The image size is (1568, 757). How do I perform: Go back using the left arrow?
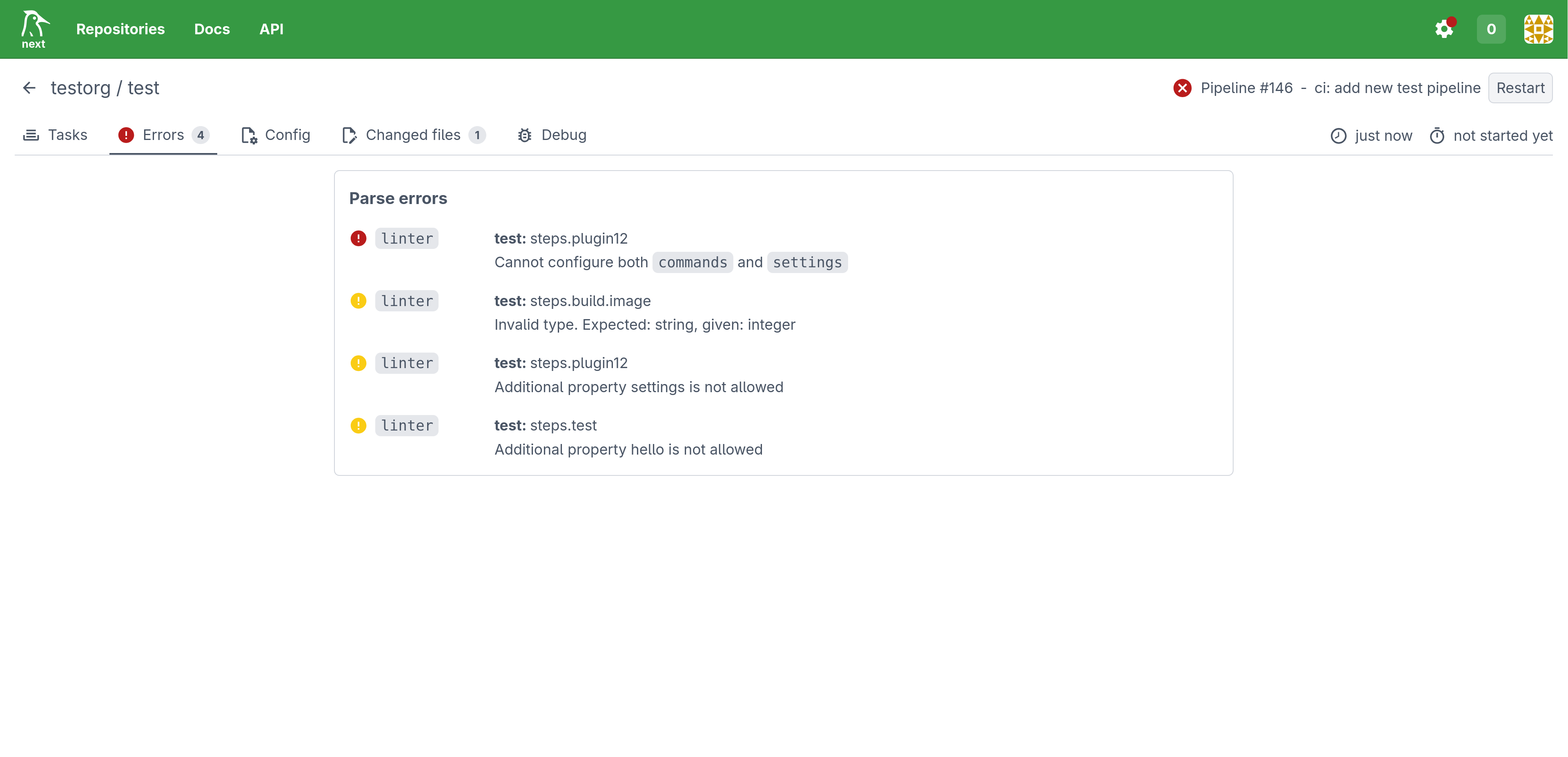tap(29, 88)
